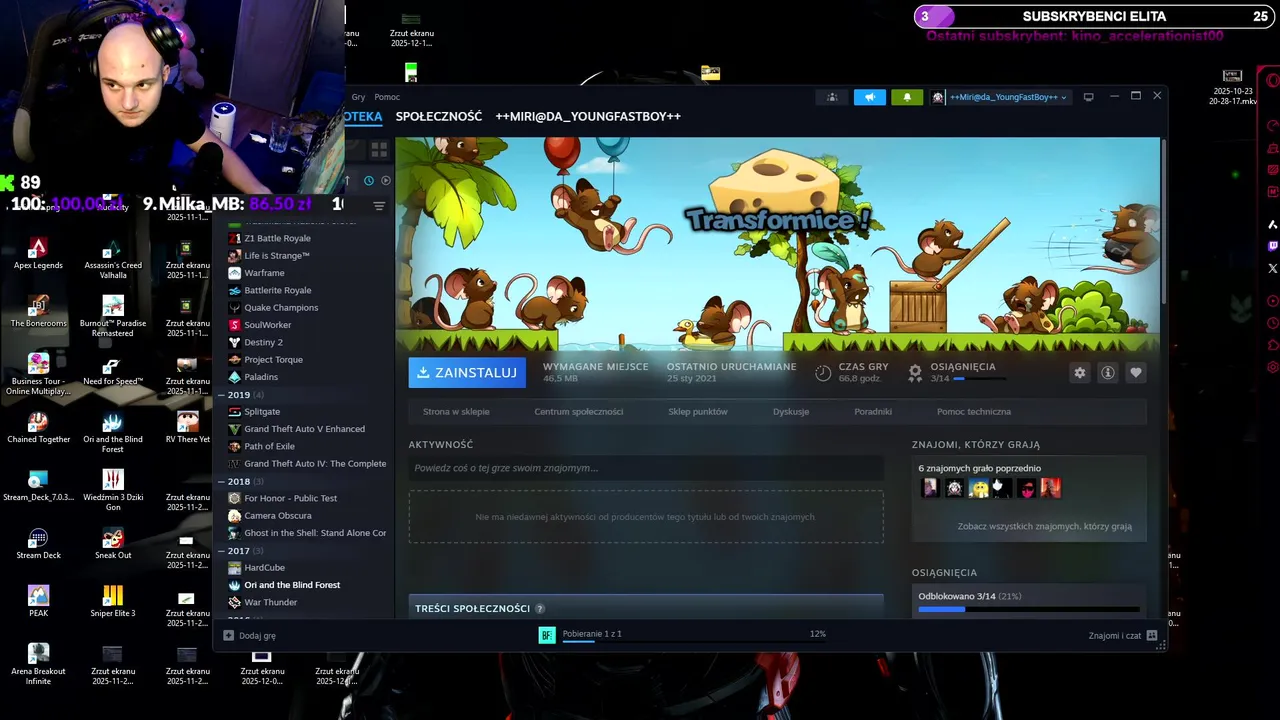1280x720 pixels.
Task: Open Znajomi i czat panel
Action: click(x=1122, y=635)
